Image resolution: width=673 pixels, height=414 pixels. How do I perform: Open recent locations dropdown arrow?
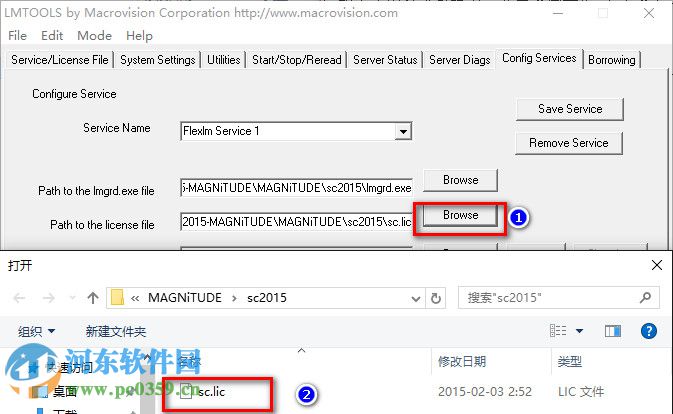pyautogui.click(x=72, y=298)
